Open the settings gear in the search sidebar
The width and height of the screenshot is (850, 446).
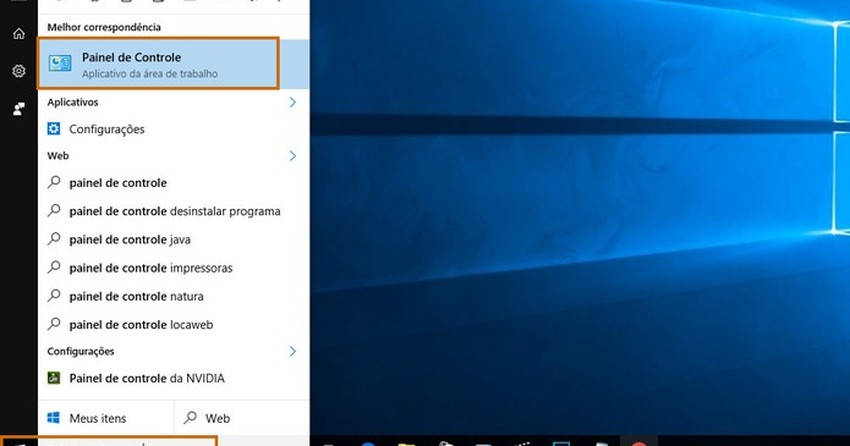tap(18, 71)
